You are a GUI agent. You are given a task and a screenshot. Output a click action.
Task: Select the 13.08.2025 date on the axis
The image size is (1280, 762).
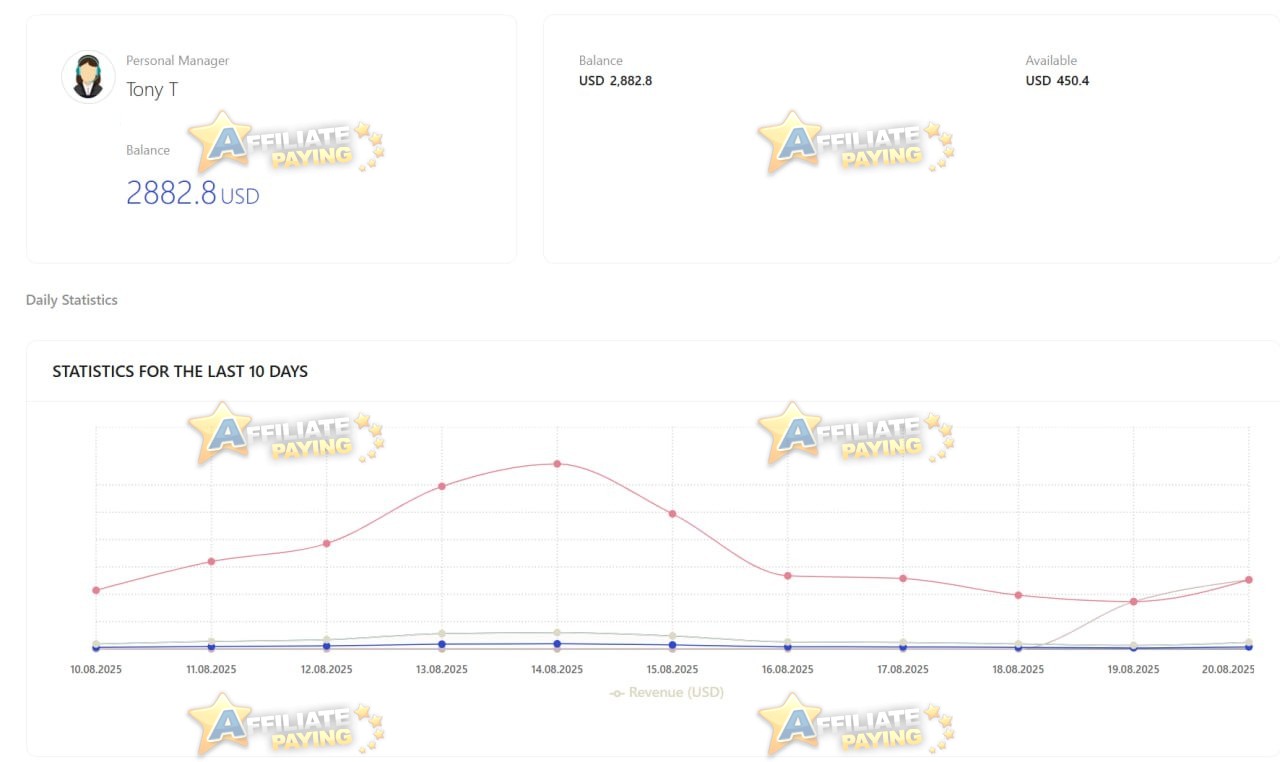(442, 670)
